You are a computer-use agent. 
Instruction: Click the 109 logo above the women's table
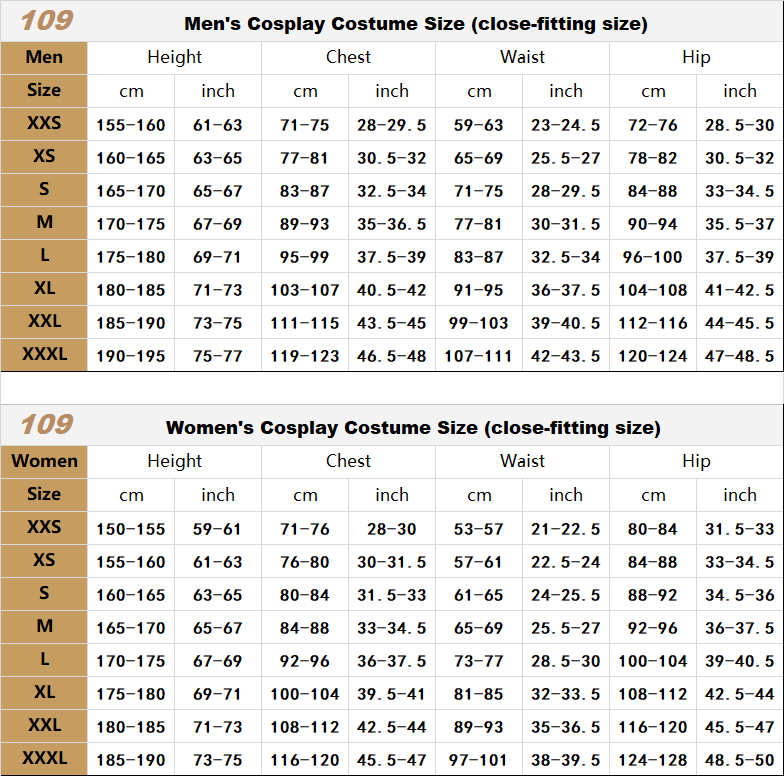(46, 424)
